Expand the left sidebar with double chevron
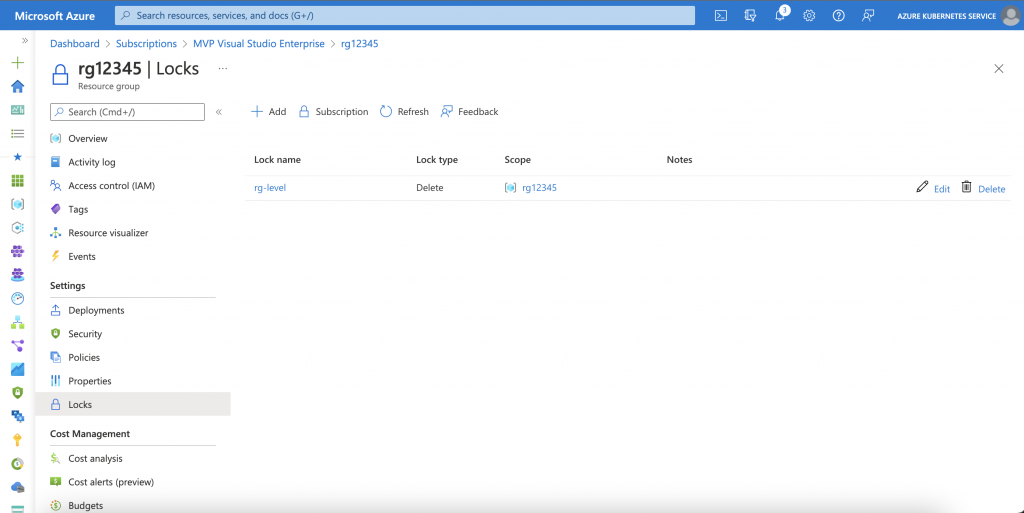This screenshot has width=1024, height=513. (25, 40)
